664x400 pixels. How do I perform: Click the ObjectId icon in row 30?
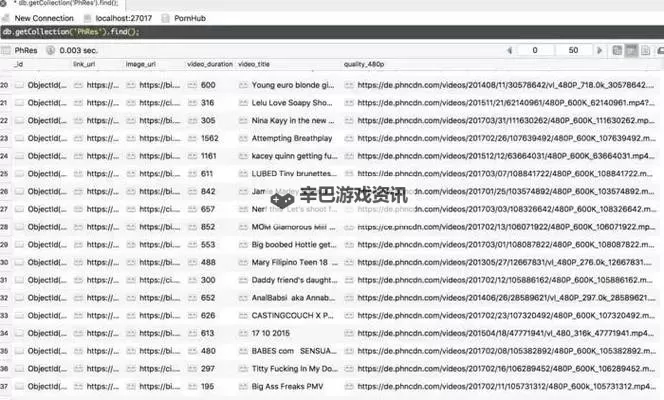pos(19,262)
